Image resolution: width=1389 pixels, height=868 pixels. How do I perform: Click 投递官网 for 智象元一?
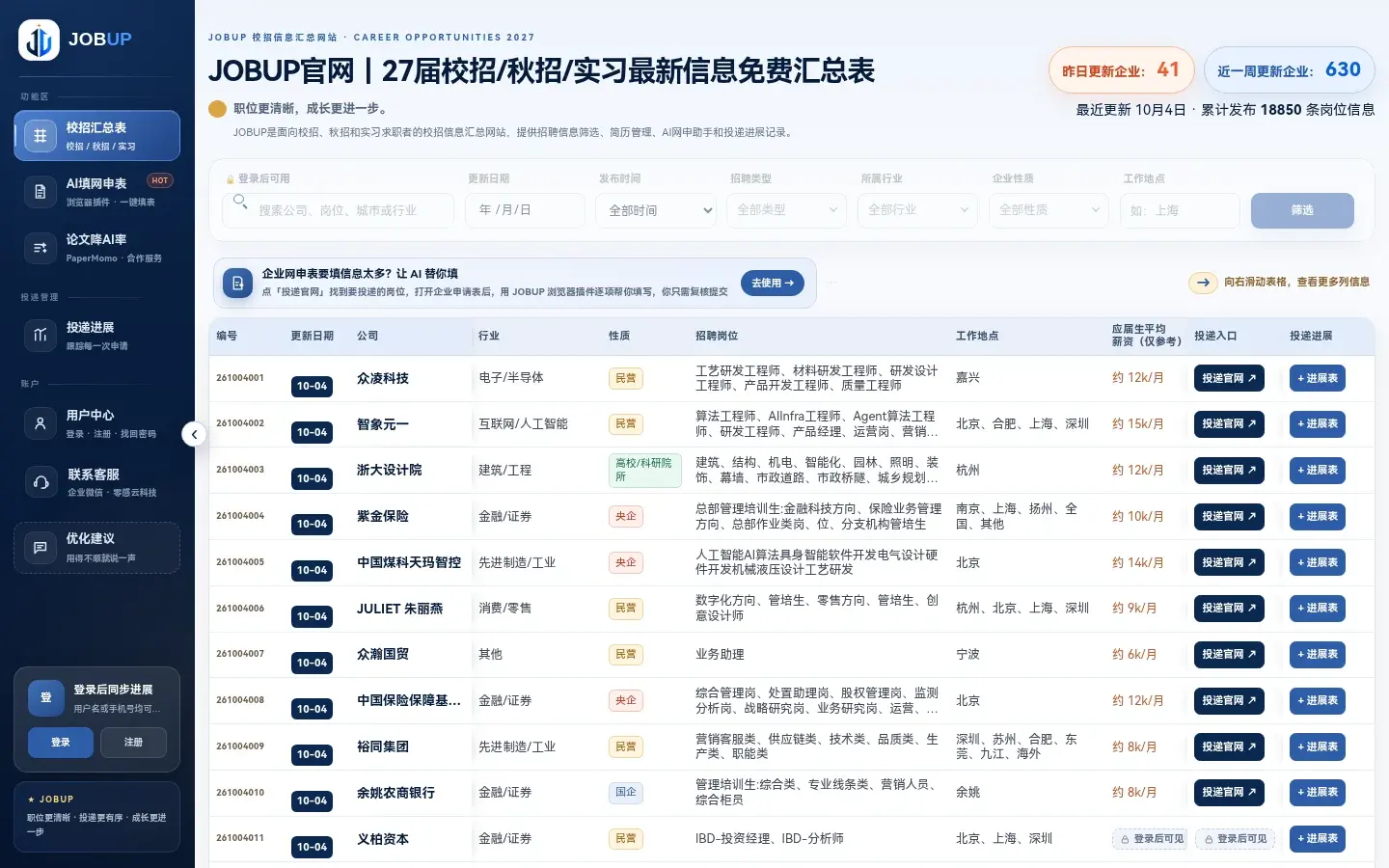coord(1229,423)
